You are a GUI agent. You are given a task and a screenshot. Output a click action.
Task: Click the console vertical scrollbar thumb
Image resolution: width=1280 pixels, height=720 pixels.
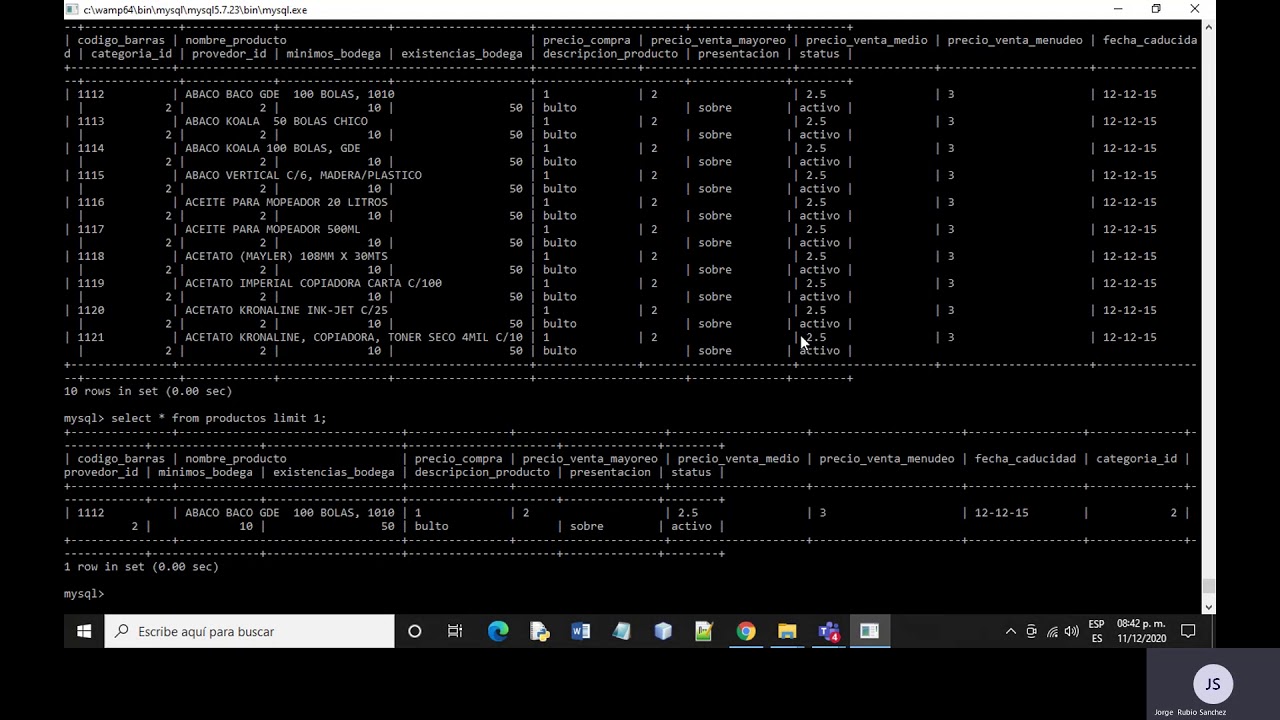tap(1208, 586)
